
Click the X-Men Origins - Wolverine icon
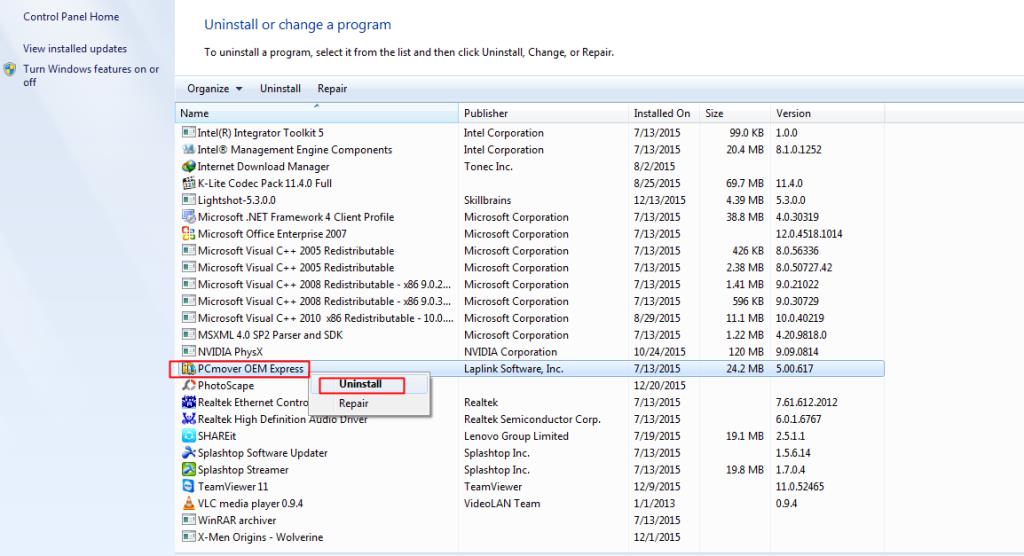click(189, 537)
